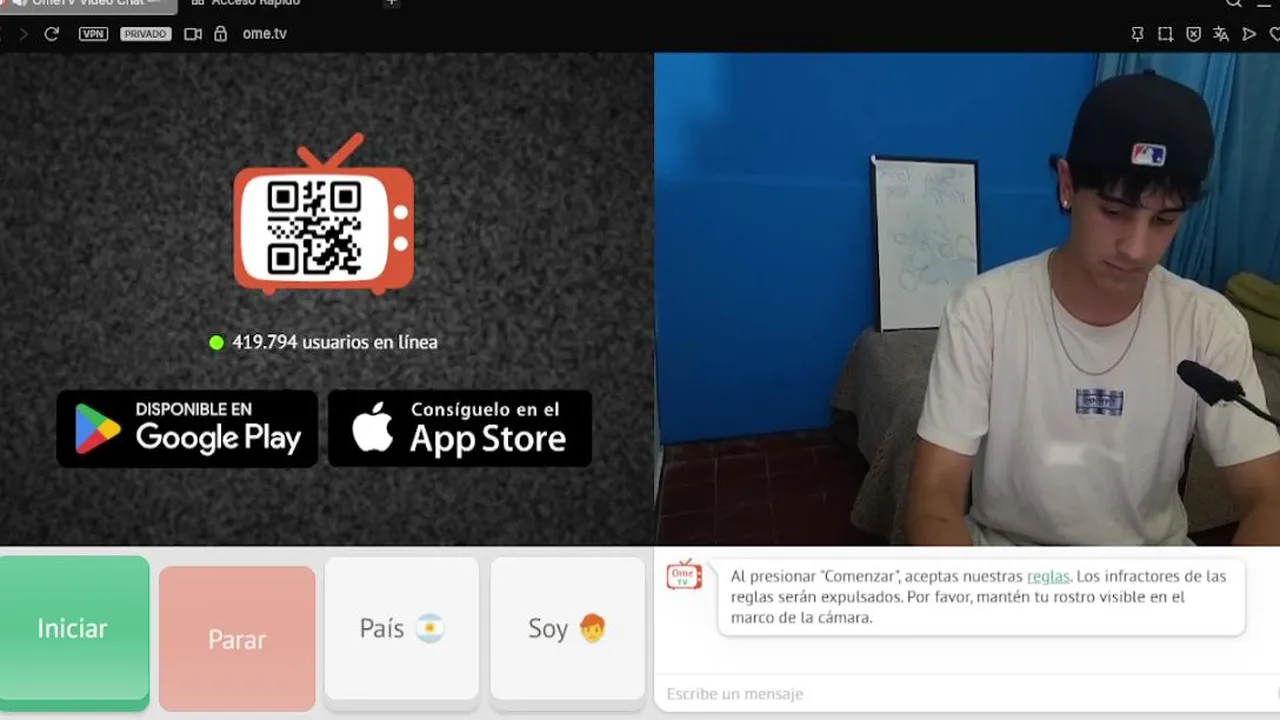The image size is (1280, 720).
Task: Click the own webcam video preview
Action: tap(967, 299)
